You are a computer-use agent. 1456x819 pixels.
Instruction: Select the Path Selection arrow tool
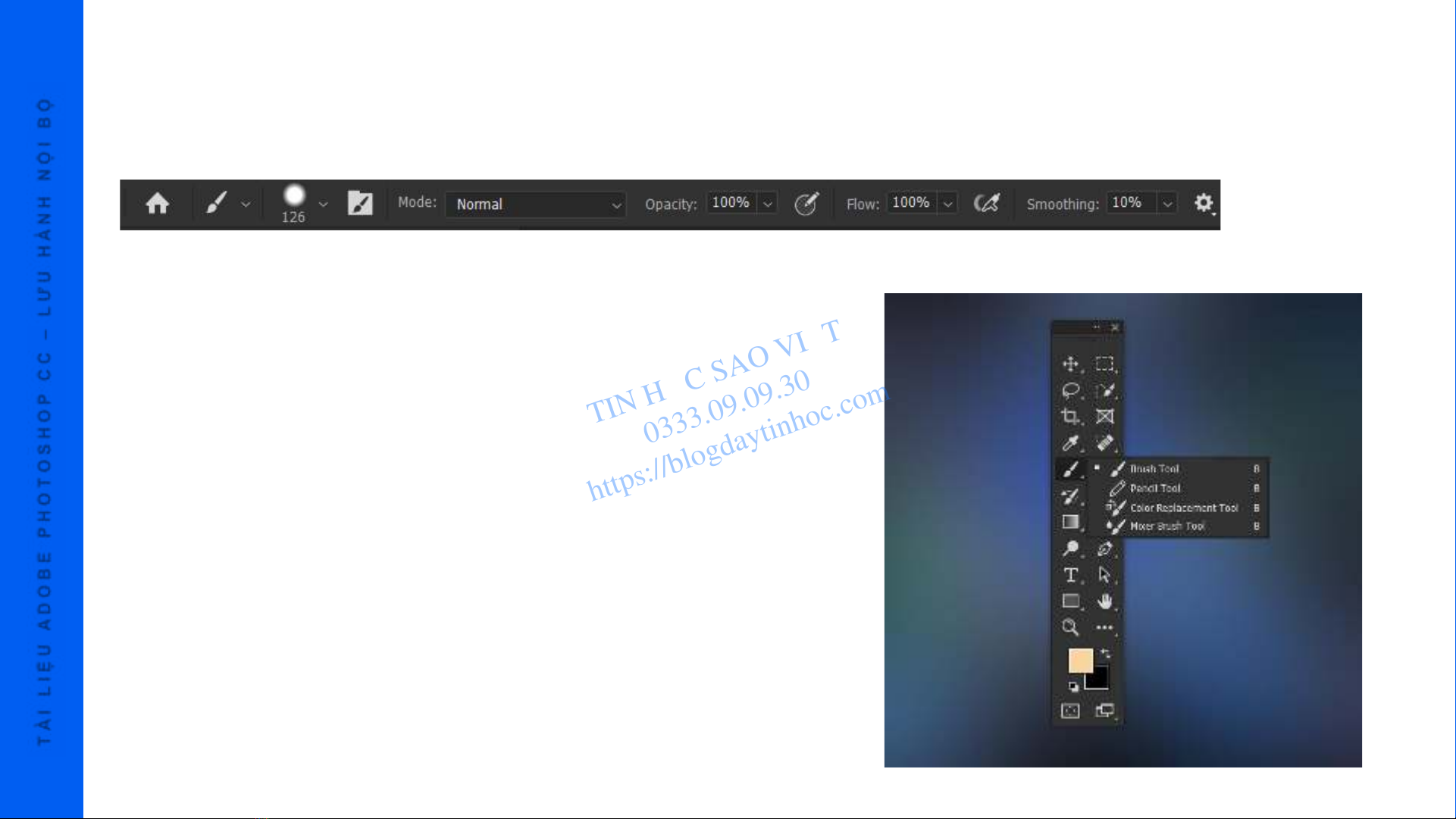1105,575
